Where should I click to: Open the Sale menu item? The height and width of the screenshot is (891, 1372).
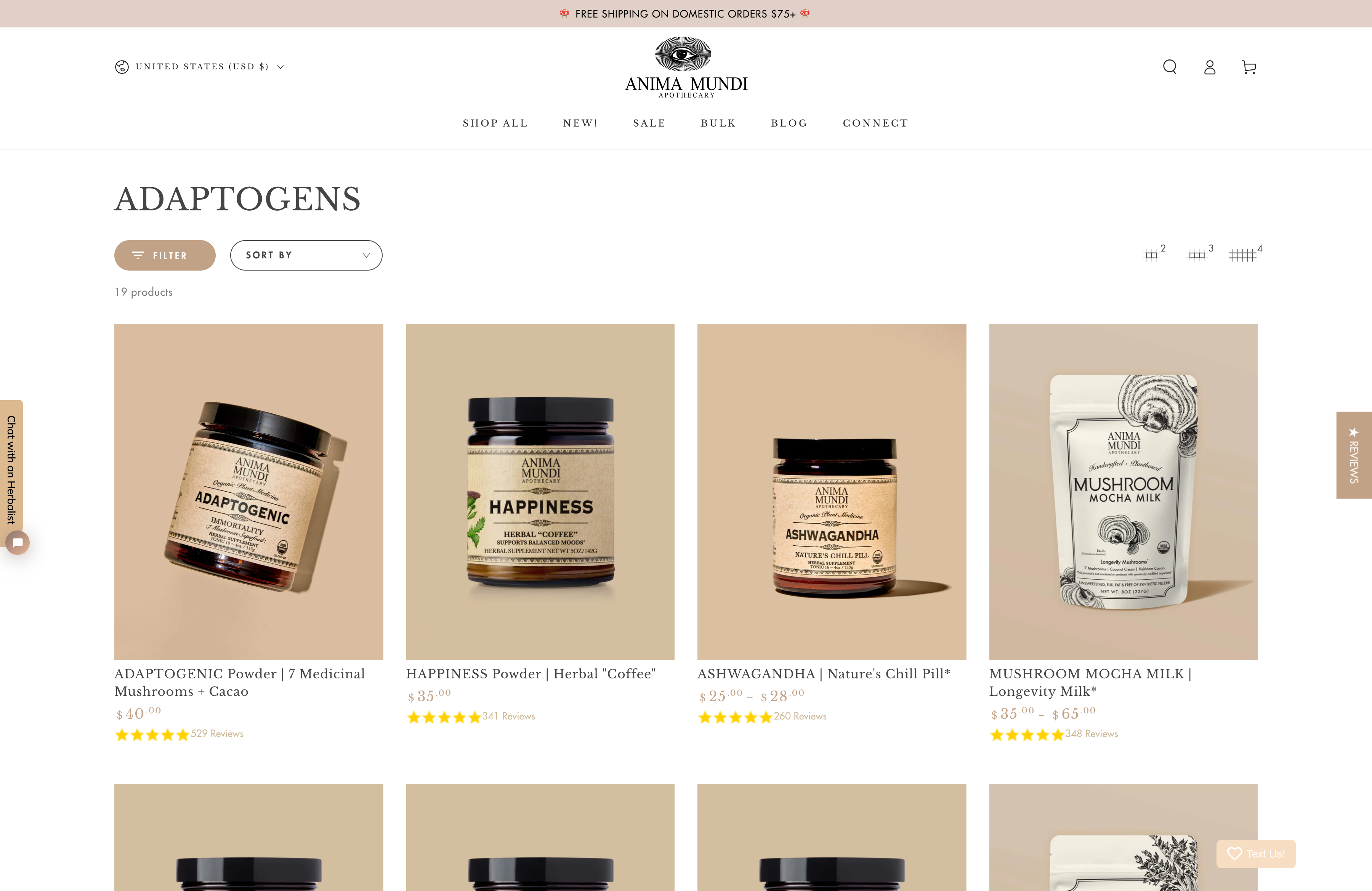coord(649,123)
